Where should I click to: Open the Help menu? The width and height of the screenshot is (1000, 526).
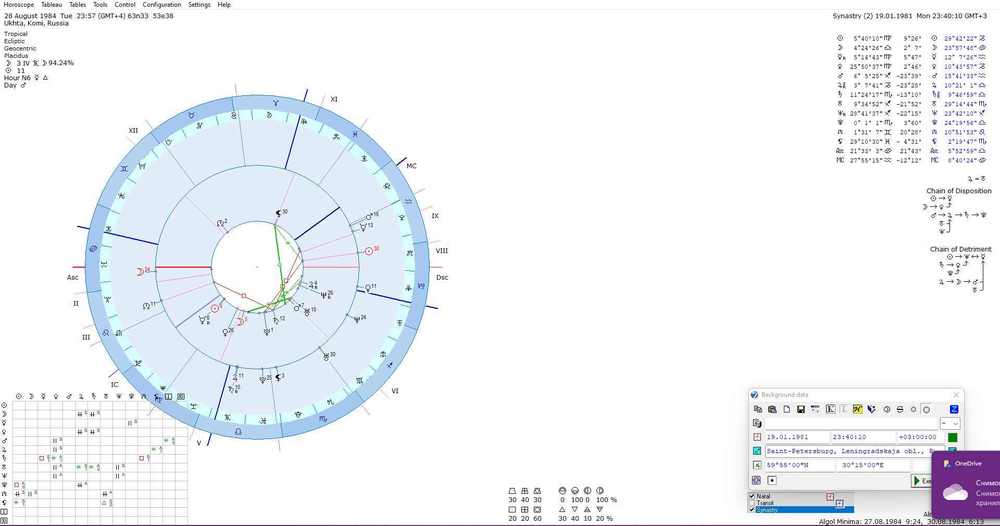click(x=224, y=4)
